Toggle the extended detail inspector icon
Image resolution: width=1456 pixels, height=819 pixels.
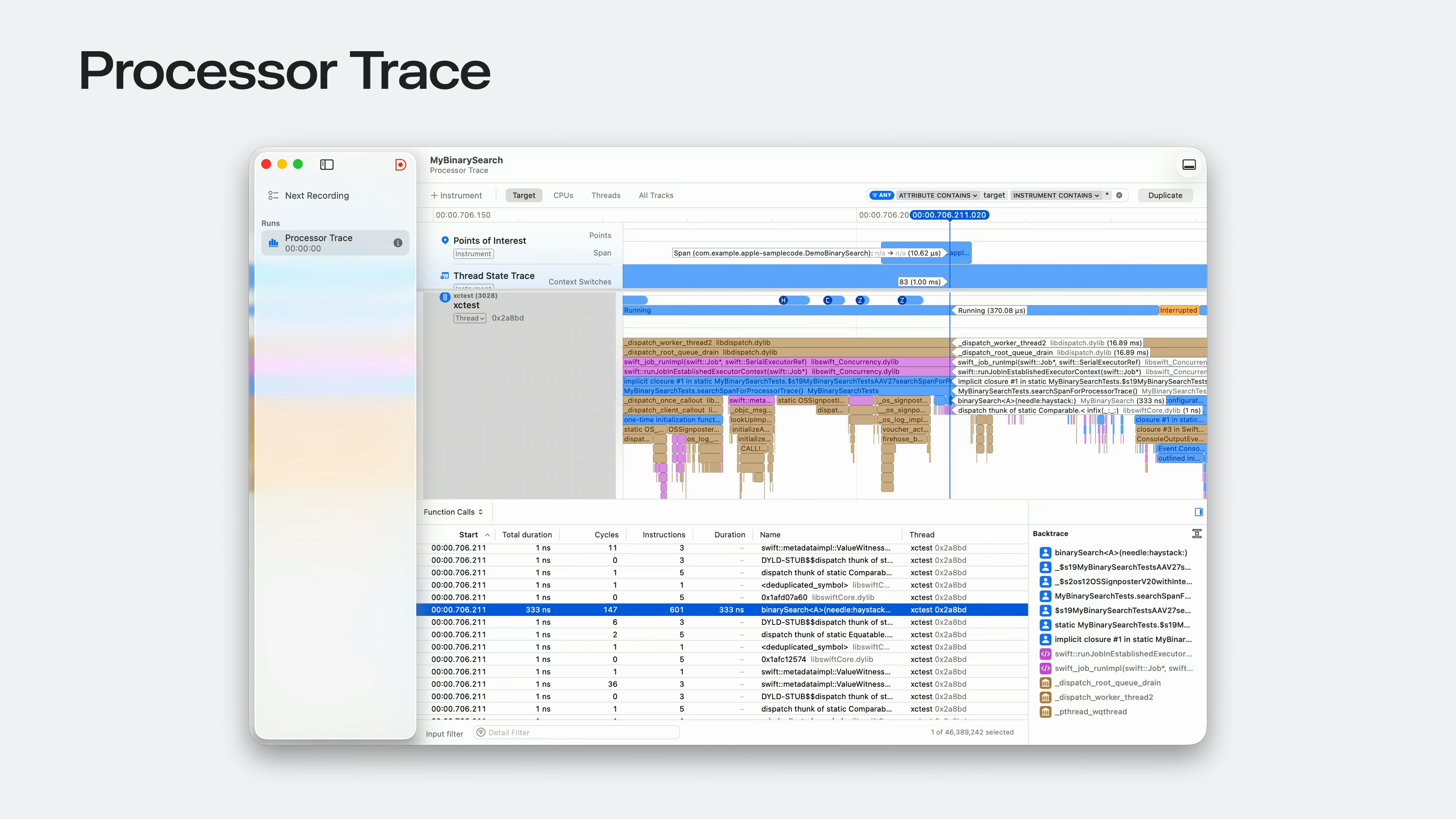(1199, 512)
